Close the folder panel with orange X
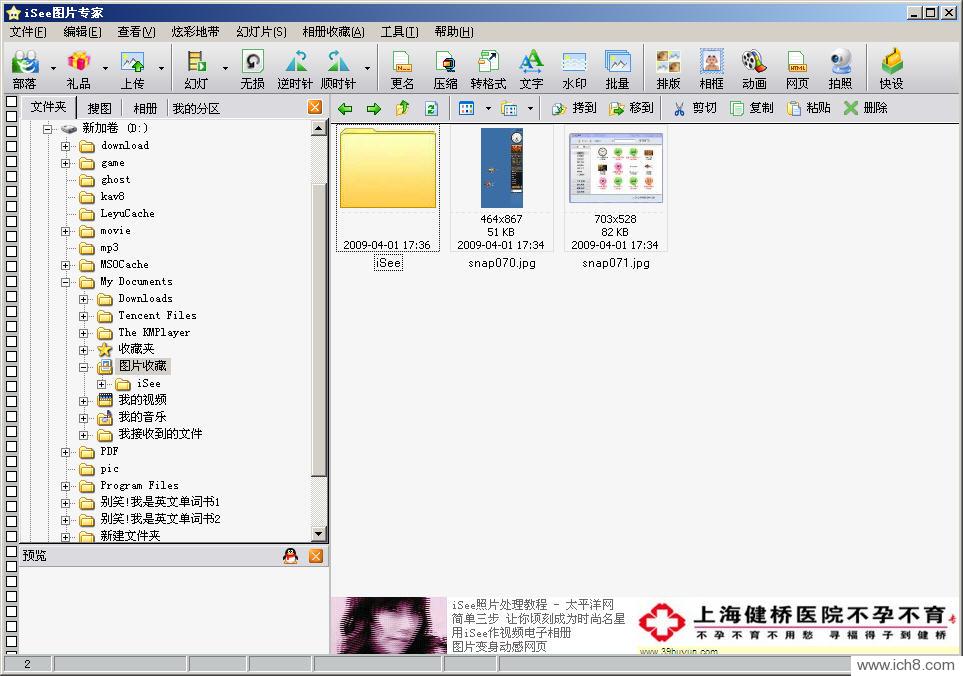 pos(315,108)
